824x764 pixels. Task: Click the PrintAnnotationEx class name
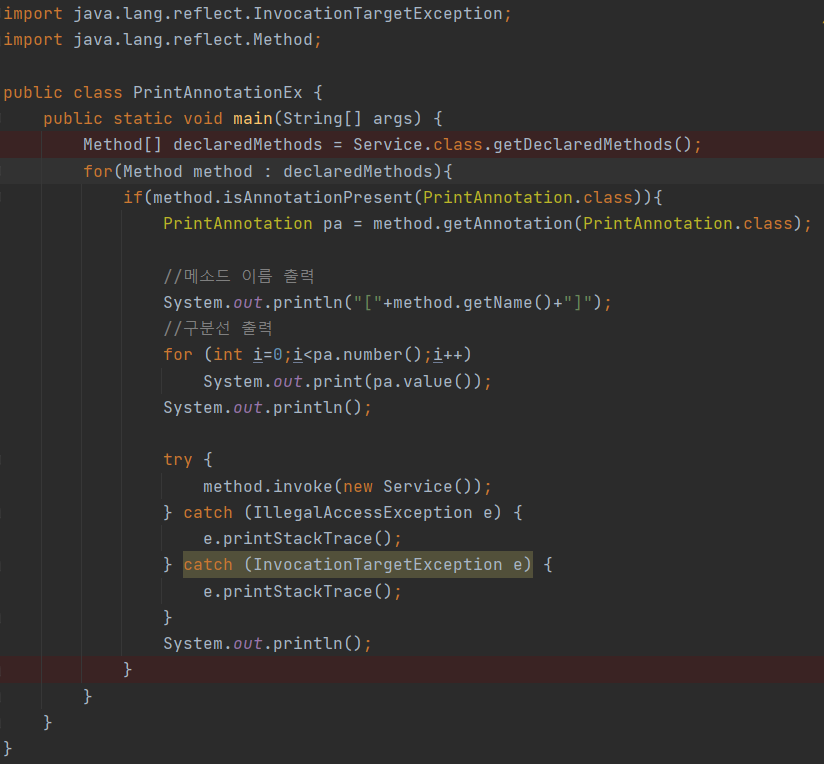(218, 92)
